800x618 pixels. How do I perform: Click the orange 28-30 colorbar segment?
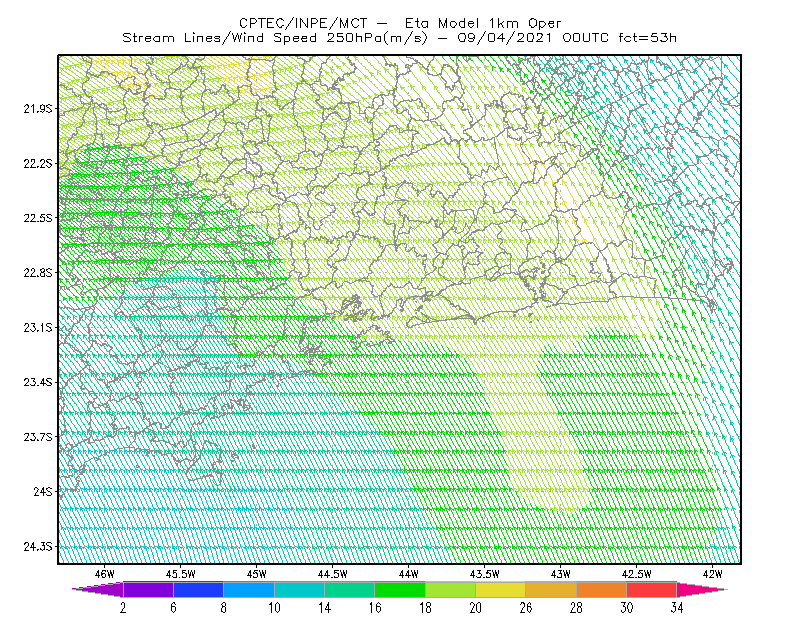pos(602,589)
